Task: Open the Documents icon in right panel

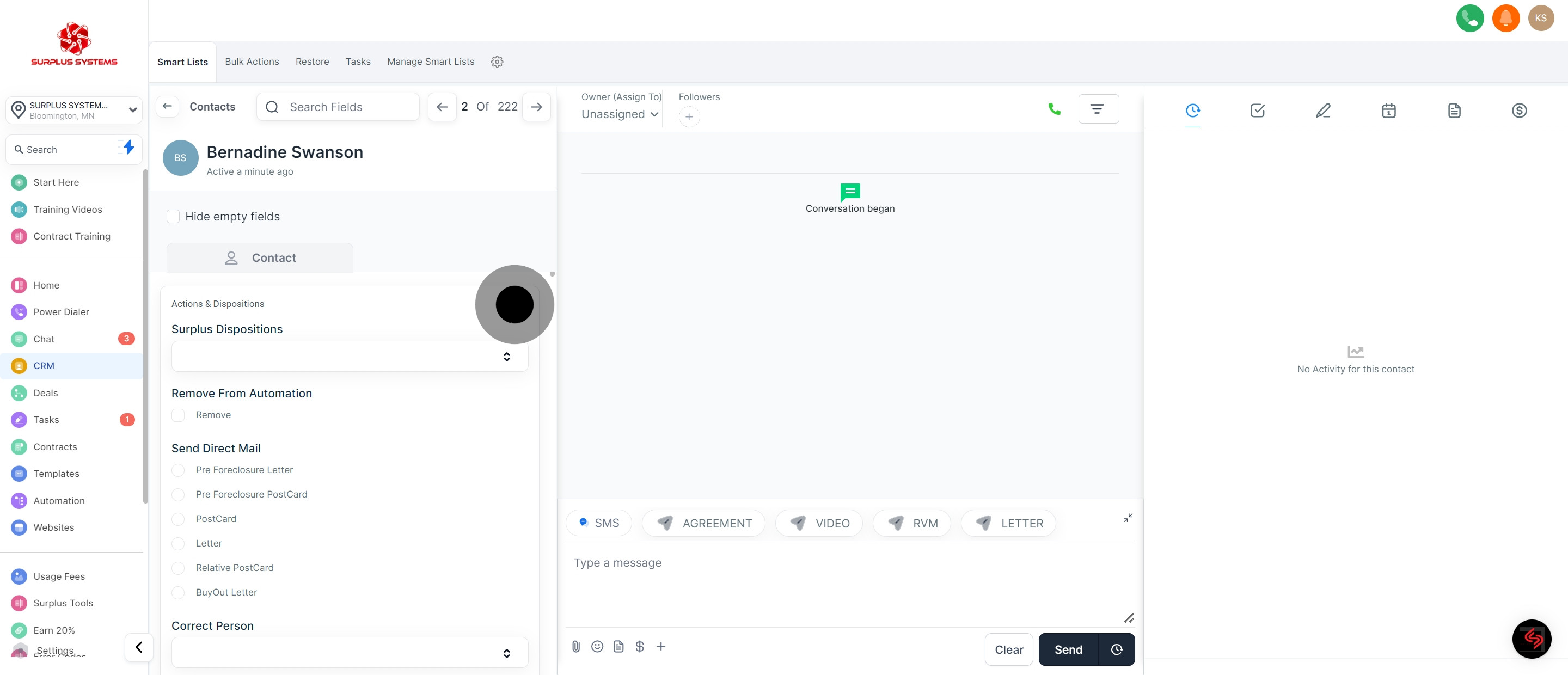Action: (1454, 110)
